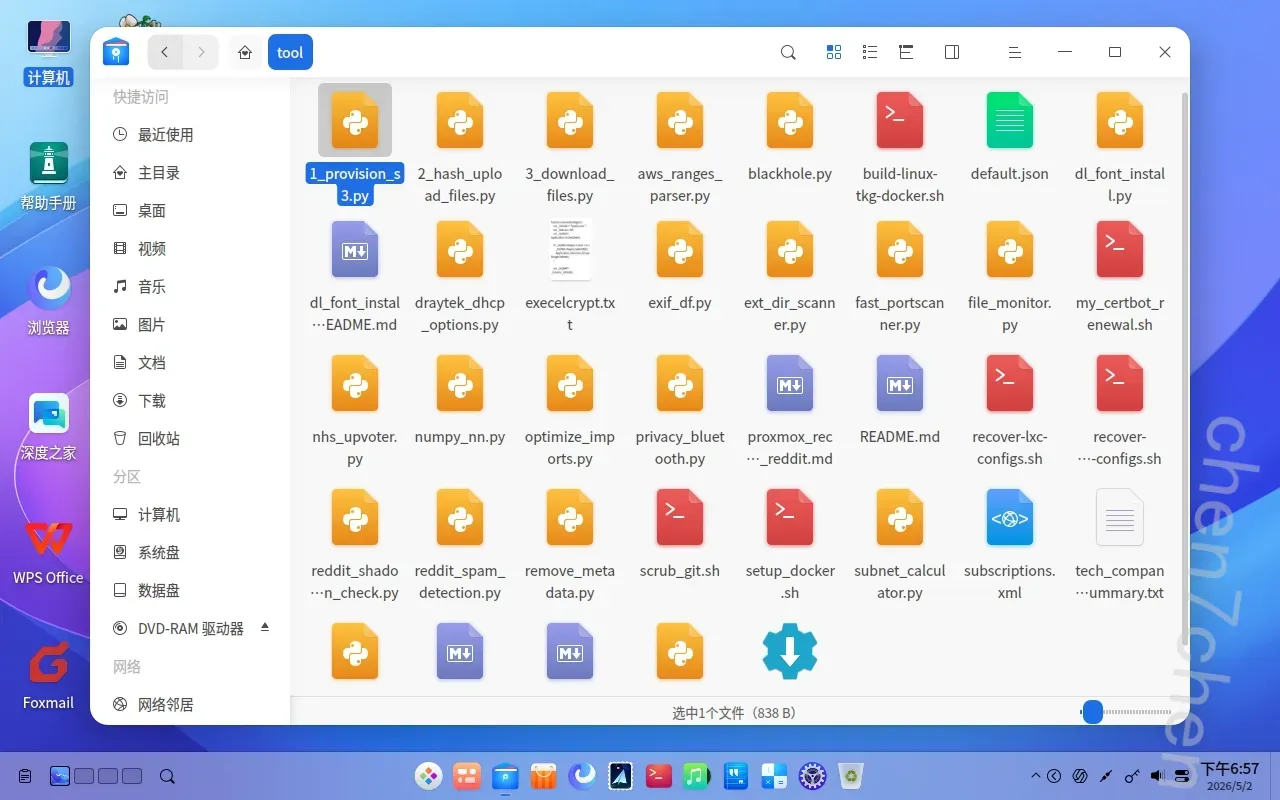The height and width of the screenshot is (800, 1280).
Task: Open the 浏览器 desktop shortcut
Action: tap(48, 300)
